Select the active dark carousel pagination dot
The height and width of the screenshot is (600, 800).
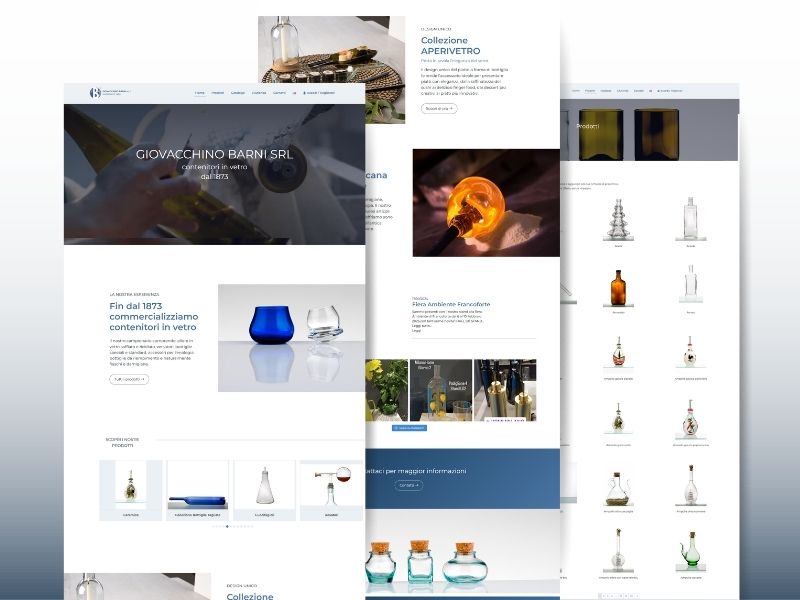(x=228, y=526)
